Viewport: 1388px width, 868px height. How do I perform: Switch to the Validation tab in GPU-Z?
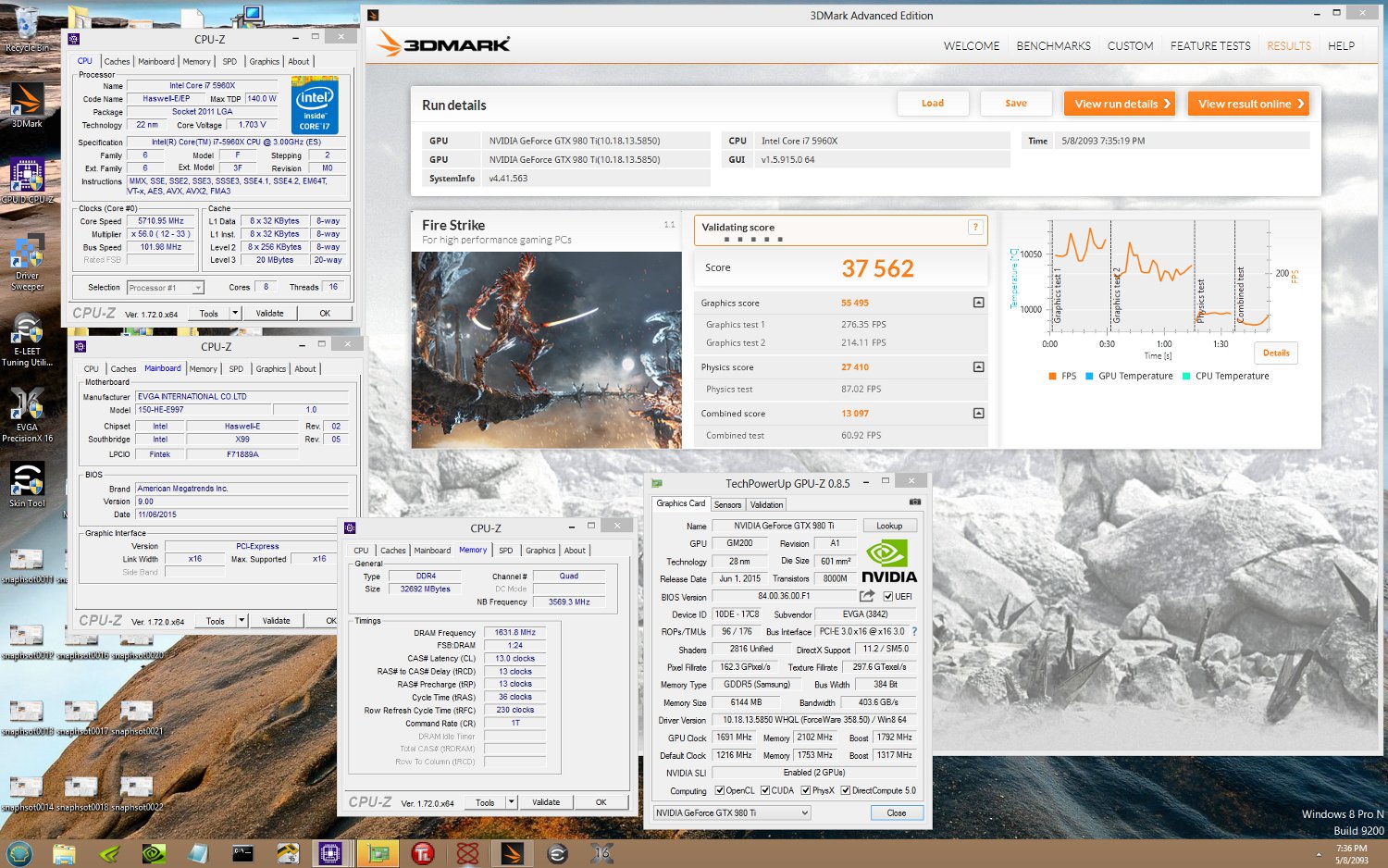[x=766, y=504]
